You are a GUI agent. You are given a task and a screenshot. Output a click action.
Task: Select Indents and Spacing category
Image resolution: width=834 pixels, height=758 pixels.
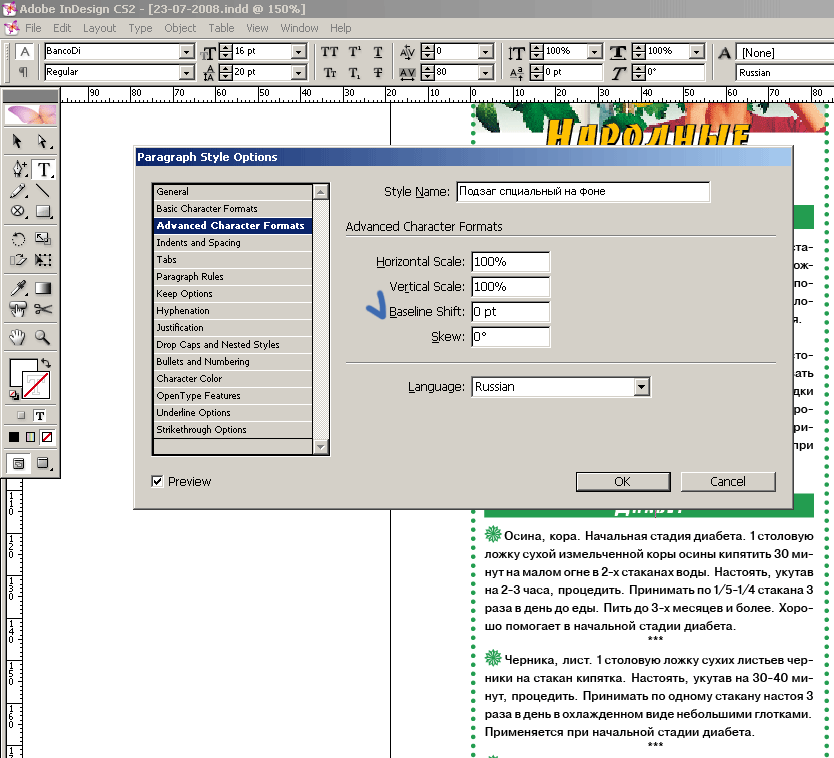233,243
